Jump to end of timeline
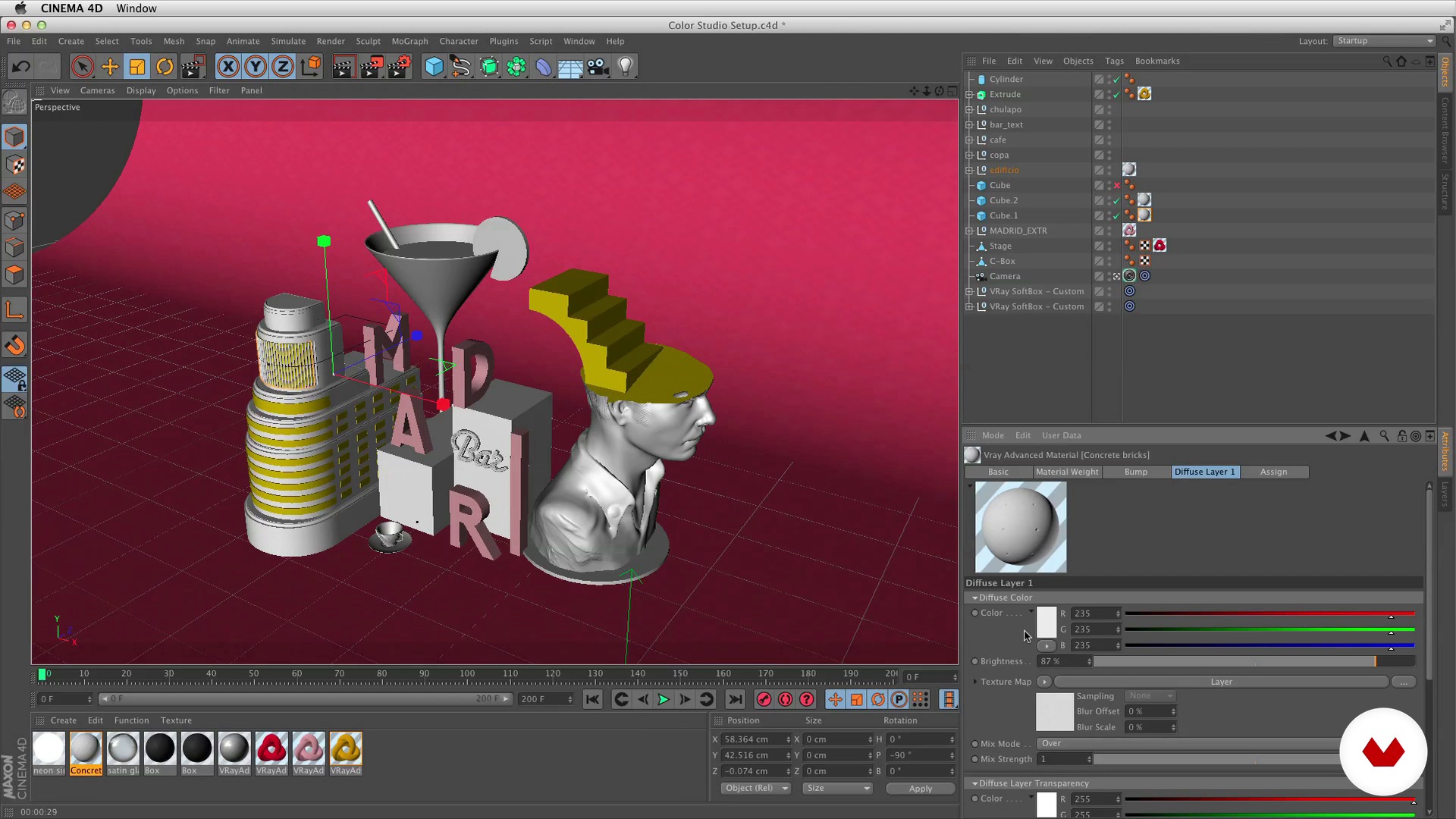Screen dimensions: 1456x819 735,699
